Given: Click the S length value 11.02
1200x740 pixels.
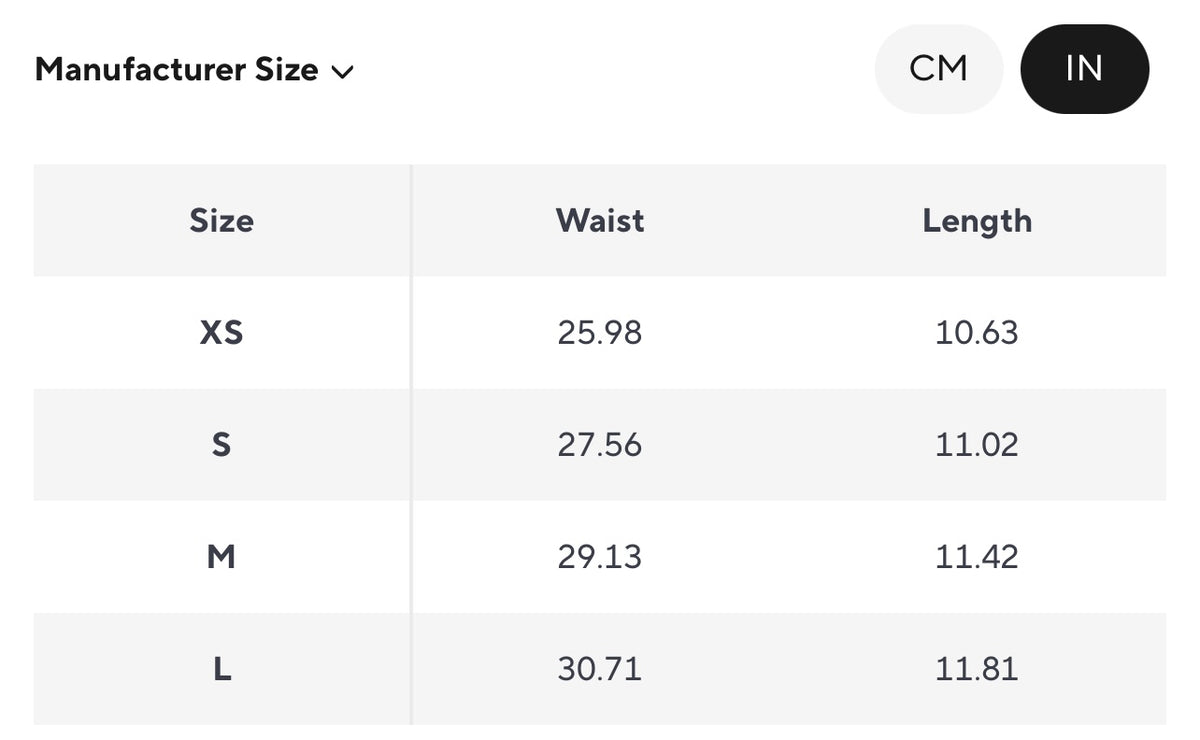Looking at the screenshot, I should tap(977, 444).
